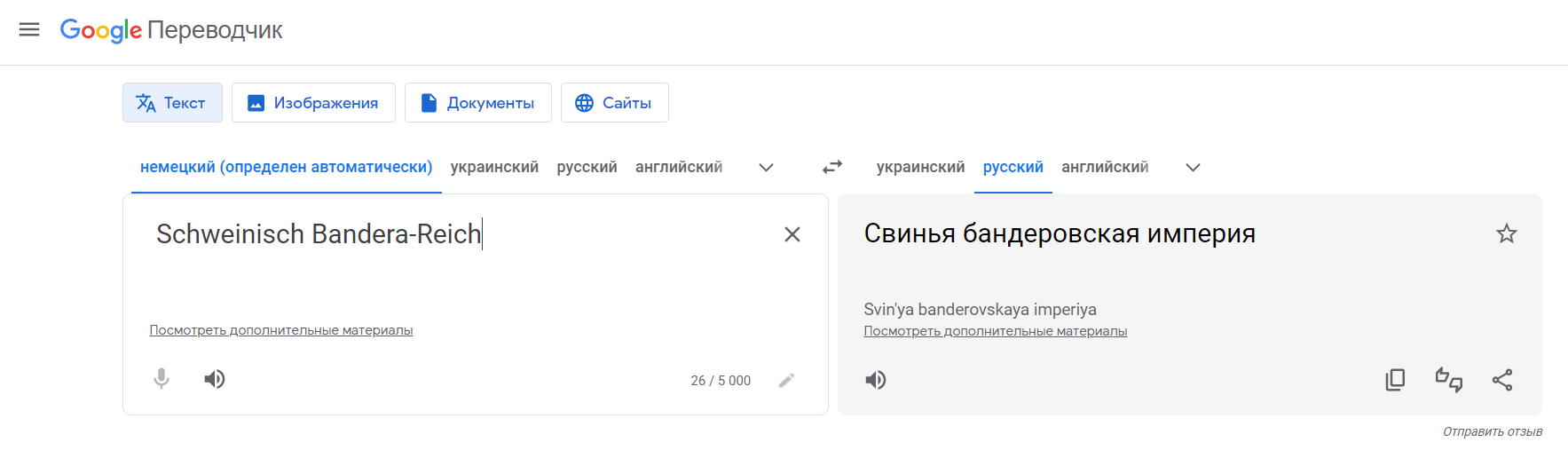Expand the source language list
Image resolution: width=1568 pixels, height=466 pixels.
[x=767, y=167]
